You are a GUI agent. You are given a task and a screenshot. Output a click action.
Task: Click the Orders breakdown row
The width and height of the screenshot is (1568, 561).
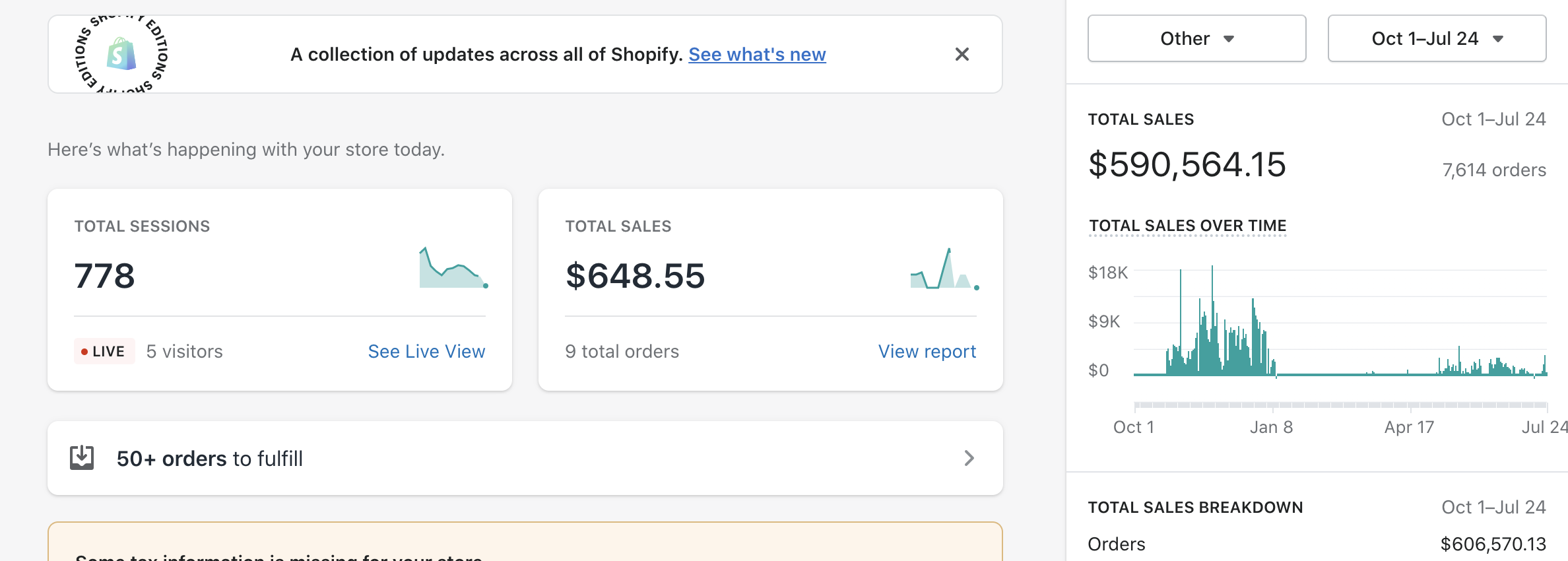pyautogui.click(x=1317, y=544)
